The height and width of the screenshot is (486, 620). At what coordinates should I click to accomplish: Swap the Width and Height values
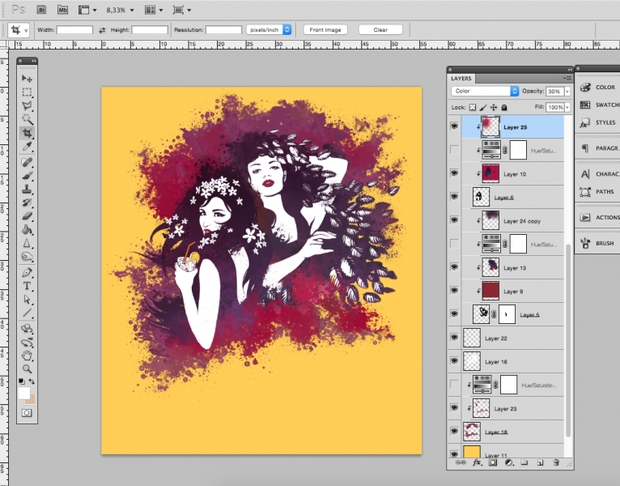pos(102,30)
